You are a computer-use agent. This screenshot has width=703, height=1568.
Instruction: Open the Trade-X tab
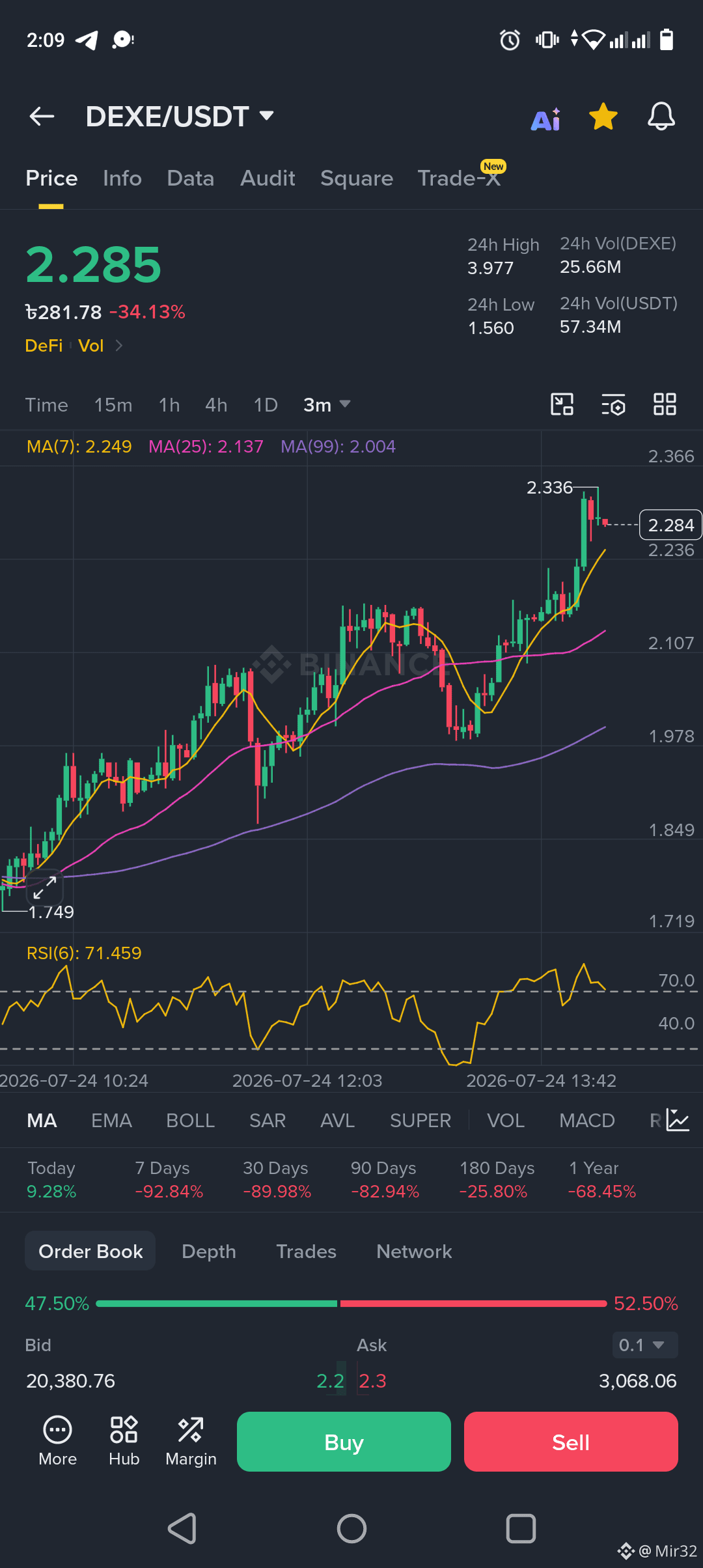pos(460,178)
